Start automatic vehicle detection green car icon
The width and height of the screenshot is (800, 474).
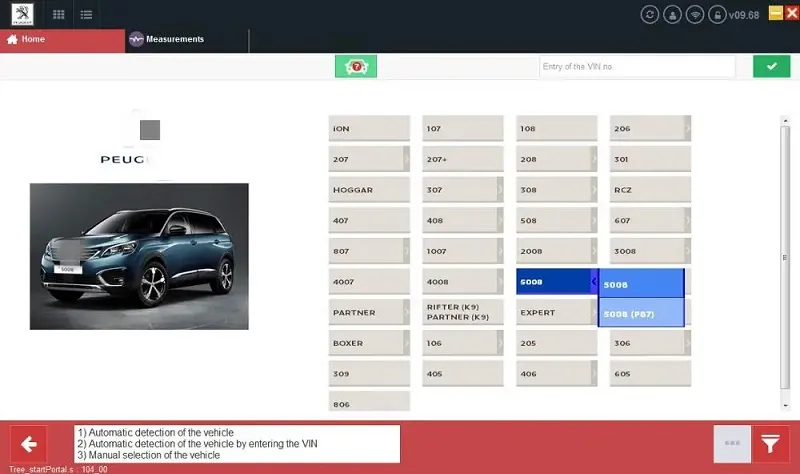pyautogui.click(x=356, y=66)
